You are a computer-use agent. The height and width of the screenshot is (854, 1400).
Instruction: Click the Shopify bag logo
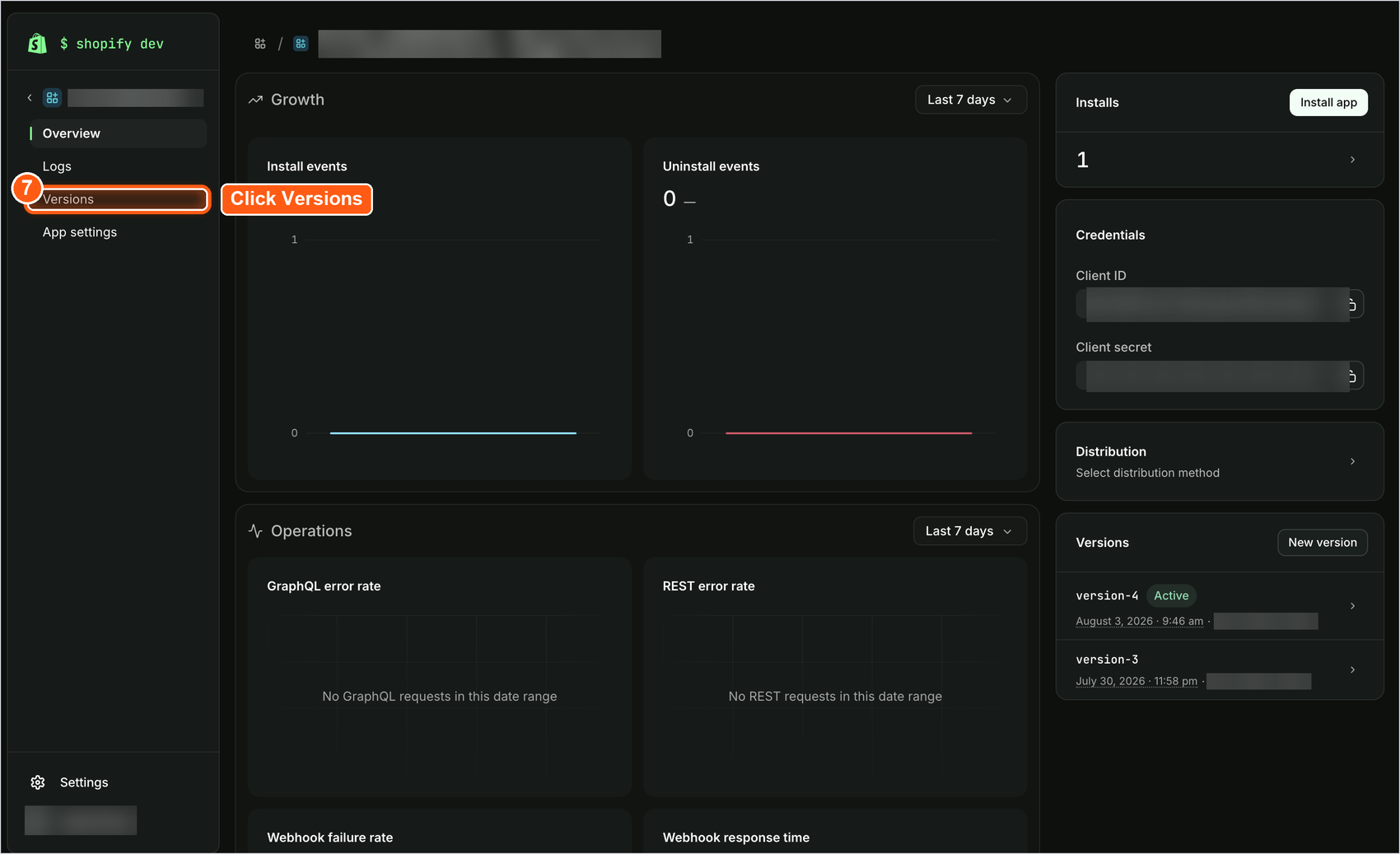(x=37, y=44)
